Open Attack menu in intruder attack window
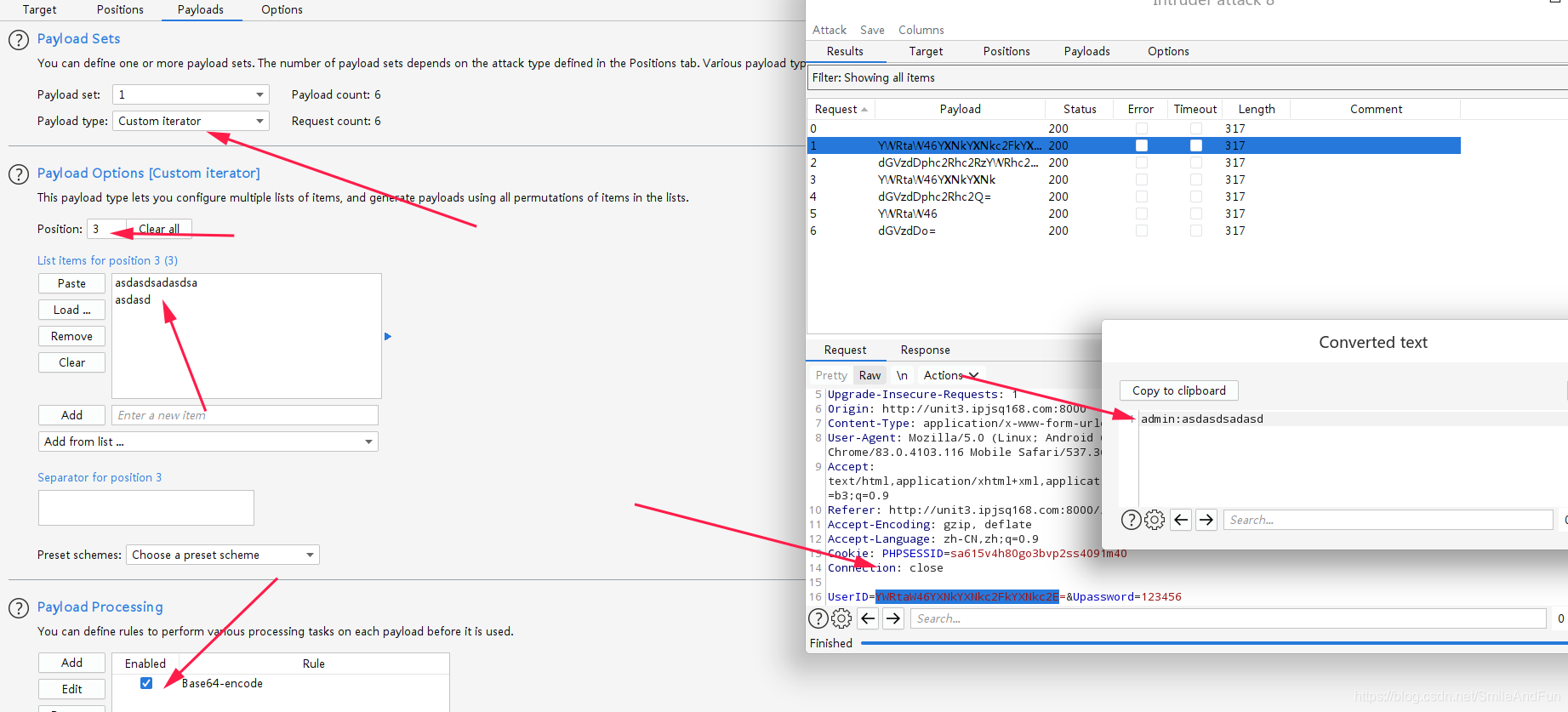 click(x=830, y=30)
